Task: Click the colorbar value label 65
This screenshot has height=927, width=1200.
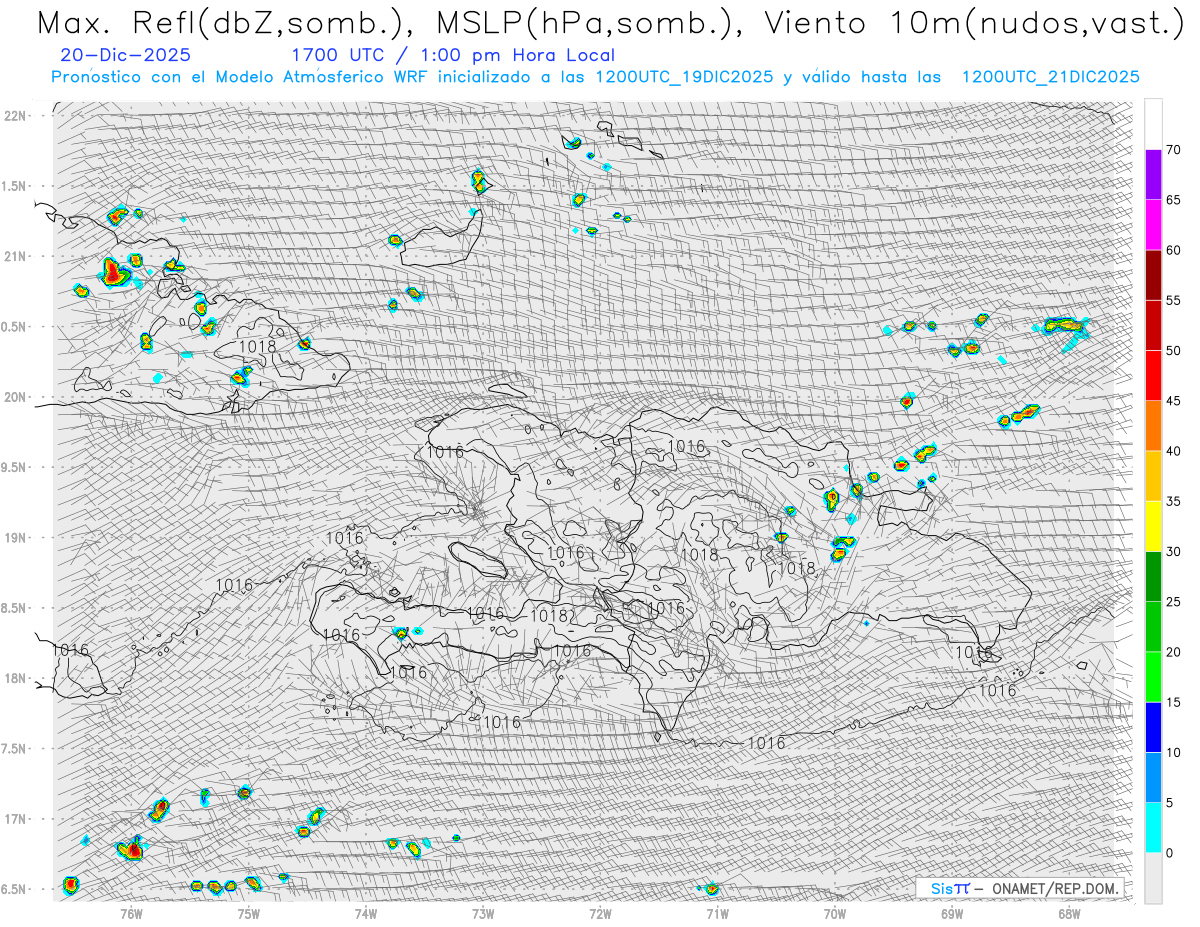Action: pyautogui.click(x=1173, y=200)
